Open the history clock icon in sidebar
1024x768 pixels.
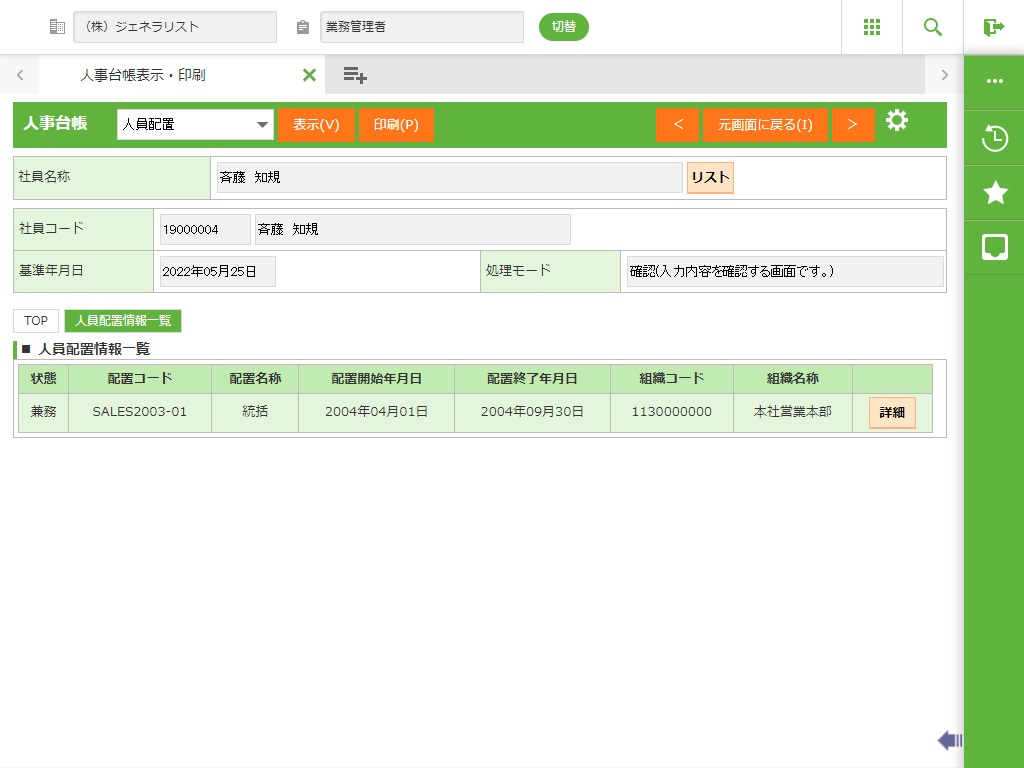(x=994, y=139)
